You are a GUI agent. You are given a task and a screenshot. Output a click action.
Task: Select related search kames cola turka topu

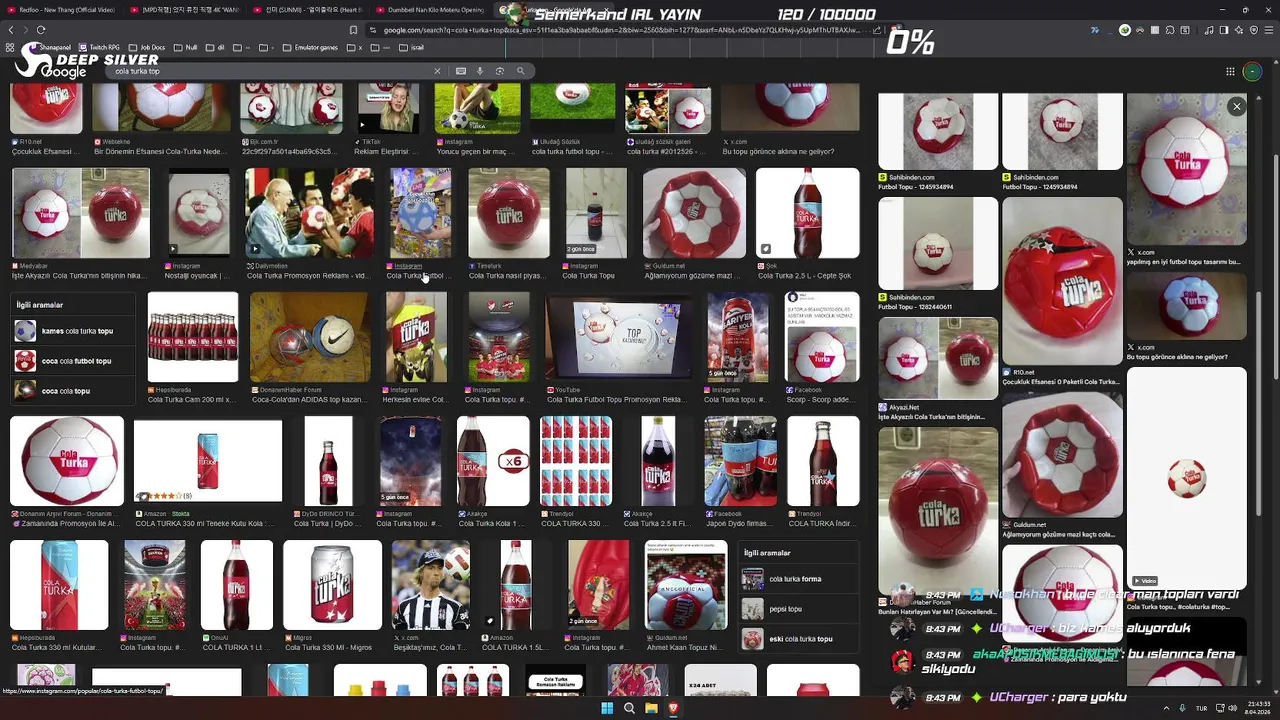pos(74,331)
